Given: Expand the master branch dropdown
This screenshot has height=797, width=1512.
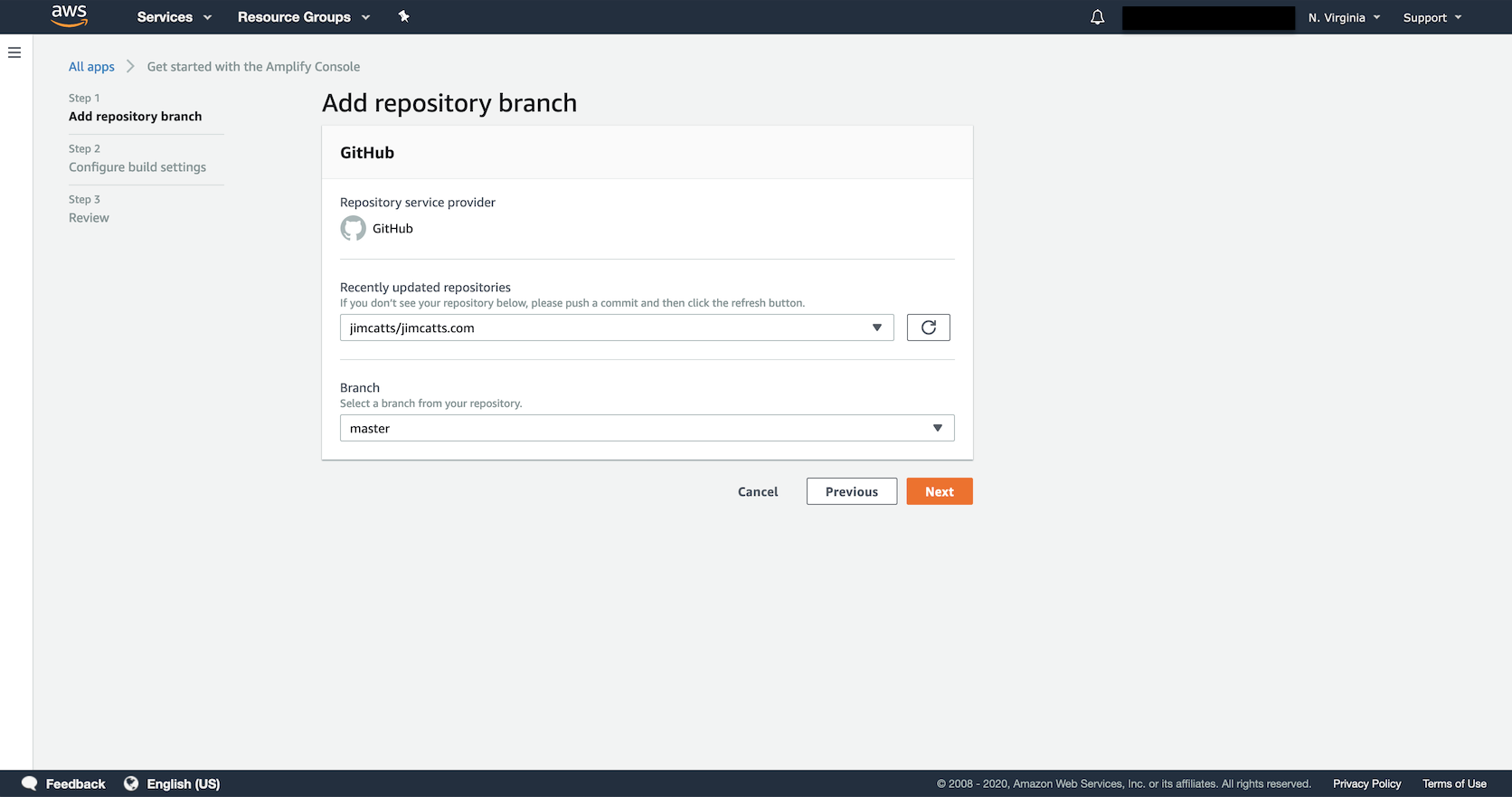Looking at the screenshot, I should coord(647,428).
